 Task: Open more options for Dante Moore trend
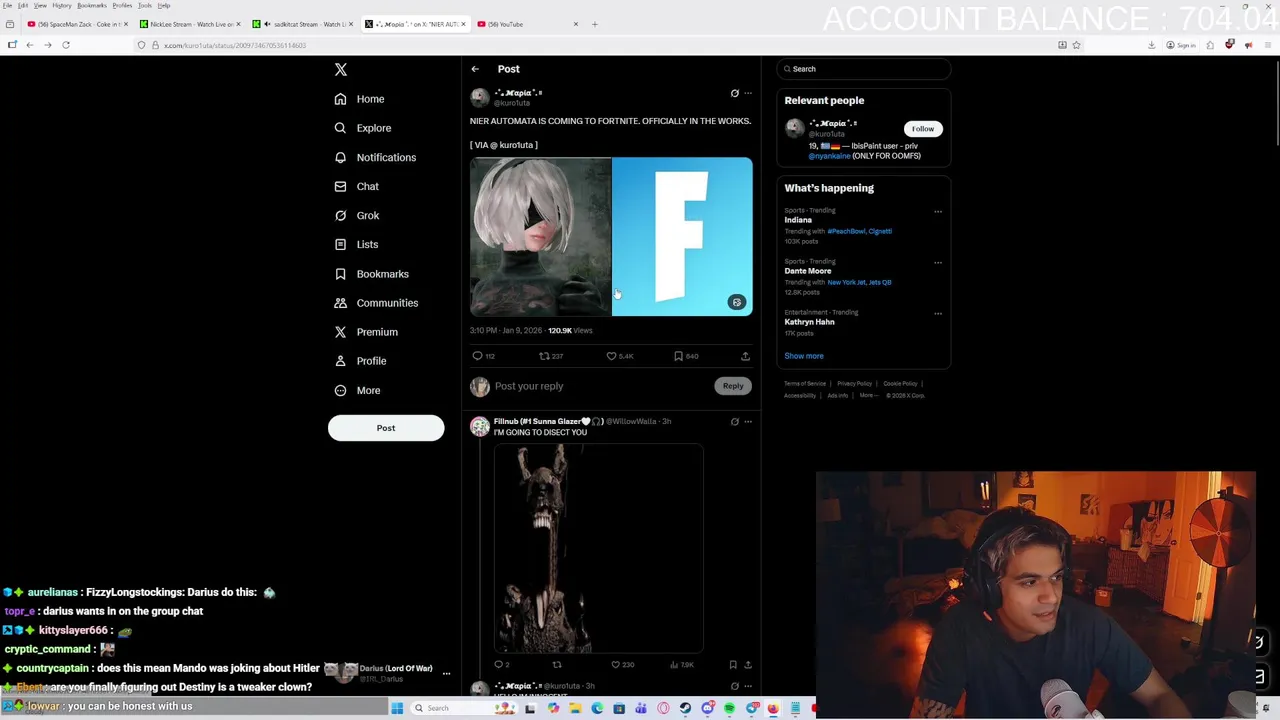coord(938,262)
